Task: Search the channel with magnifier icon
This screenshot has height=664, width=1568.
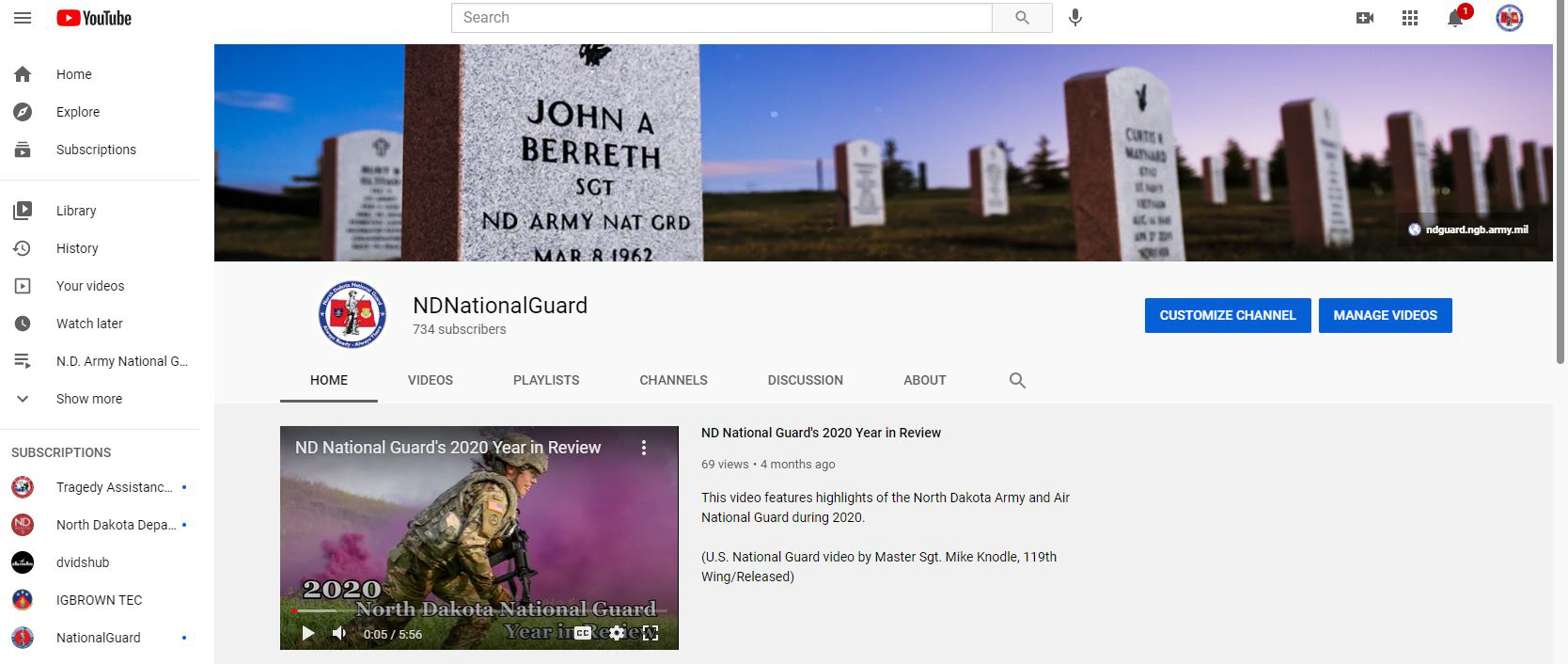Action: tap(1017, 380)
